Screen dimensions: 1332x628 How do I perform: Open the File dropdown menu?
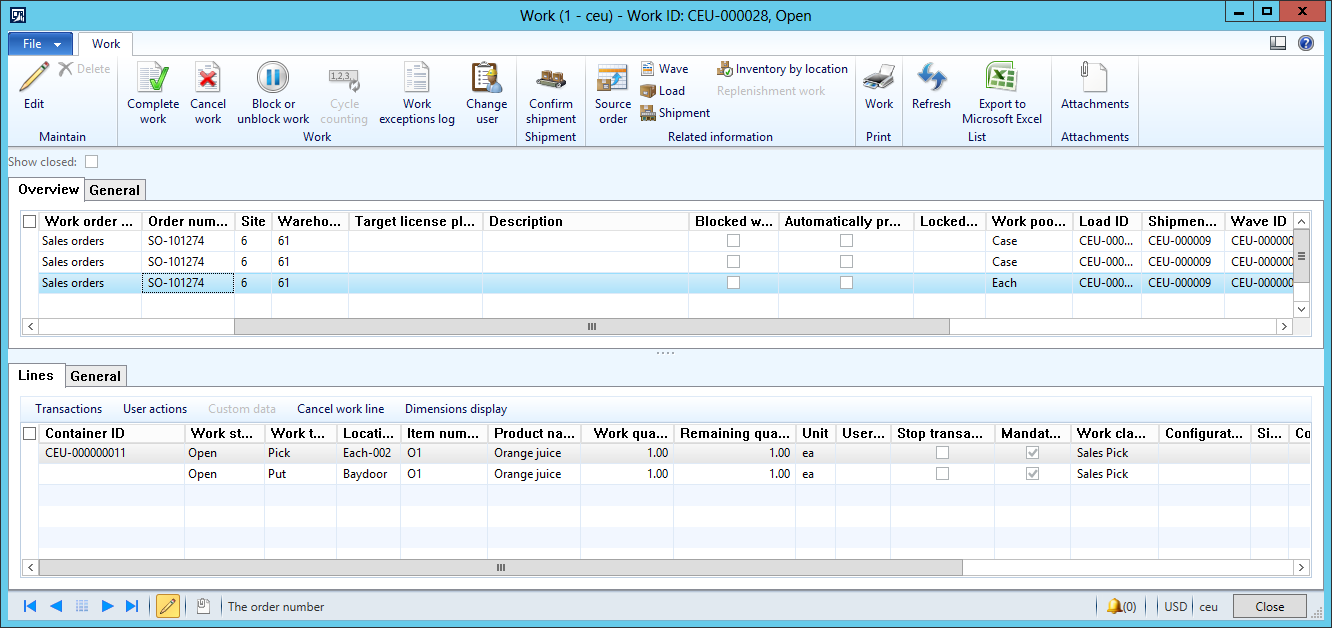coord(41,44)
